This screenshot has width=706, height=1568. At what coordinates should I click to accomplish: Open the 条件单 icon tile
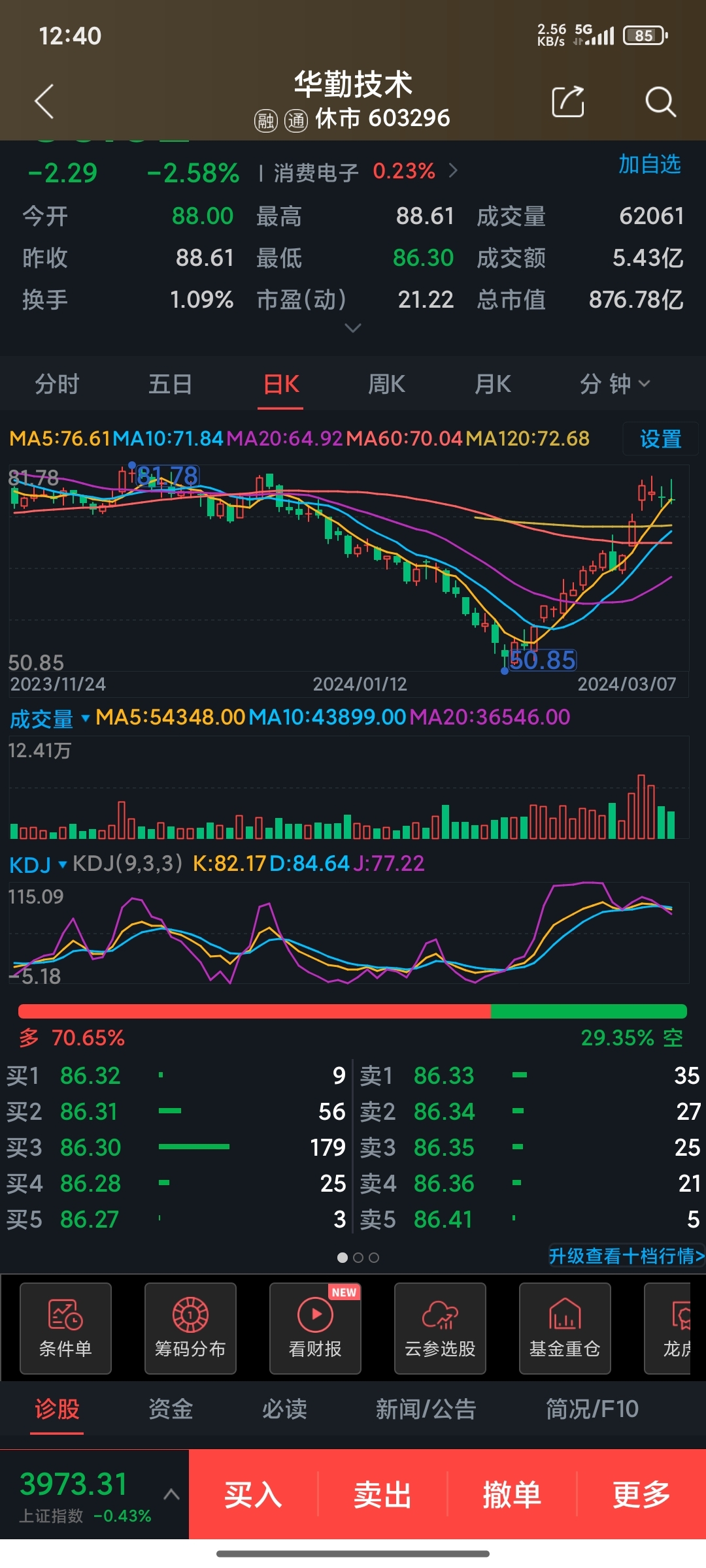pyautogui.click(x=65, y=1328)
